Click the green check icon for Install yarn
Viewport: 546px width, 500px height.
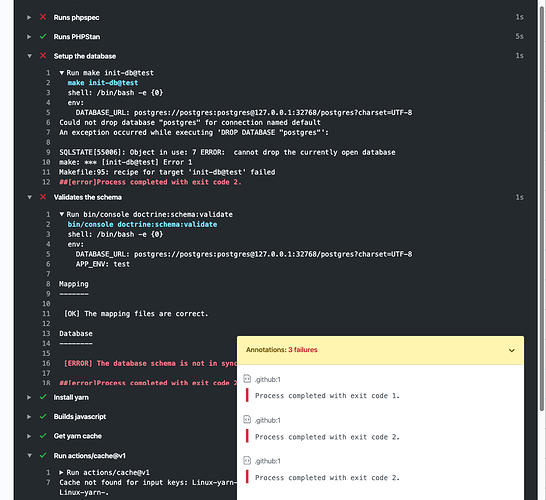pyautogui.click(x=43, y=397)
